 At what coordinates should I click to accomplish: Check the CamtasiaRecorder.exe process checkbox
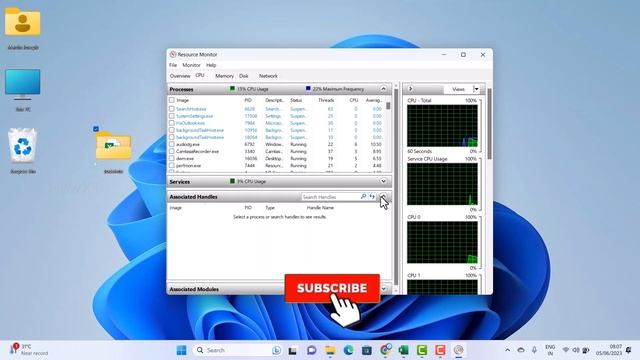(172, 151)
